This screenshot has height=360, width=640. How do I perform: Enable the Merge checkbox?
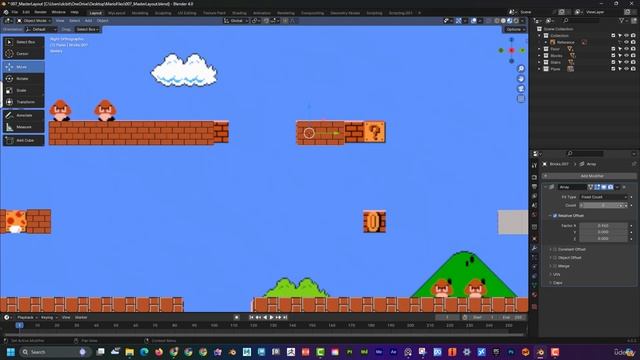(x=555, y=266)
